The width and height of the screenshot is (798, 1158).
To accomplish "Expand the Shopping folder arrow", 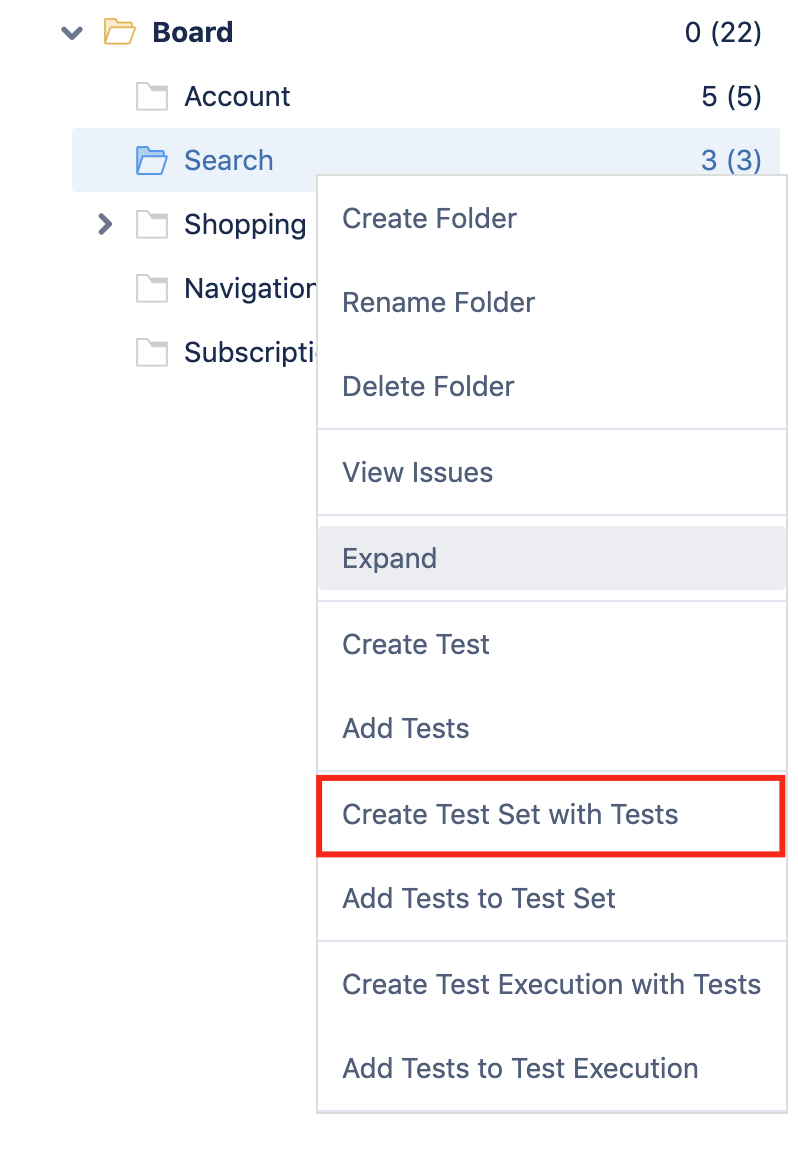I will pyautogui.click(x=105, y=224).
